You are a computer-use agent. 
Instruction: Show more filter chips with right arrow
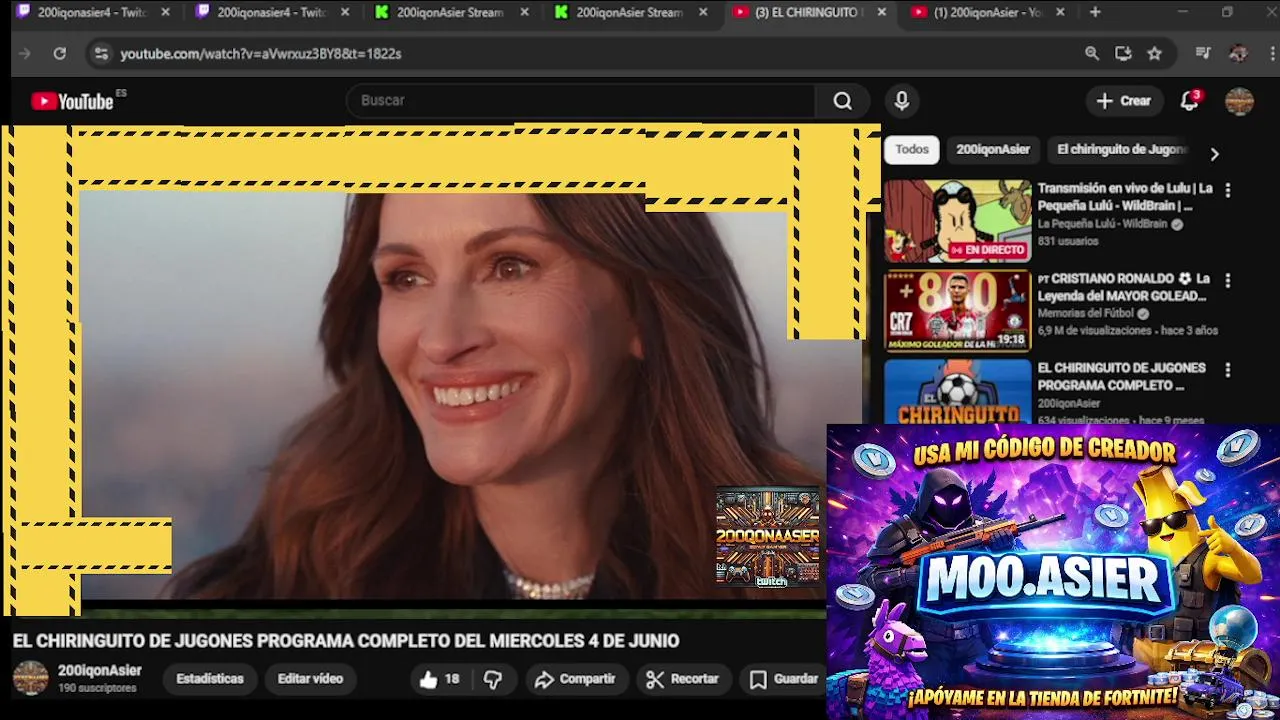pos(1214,154)
